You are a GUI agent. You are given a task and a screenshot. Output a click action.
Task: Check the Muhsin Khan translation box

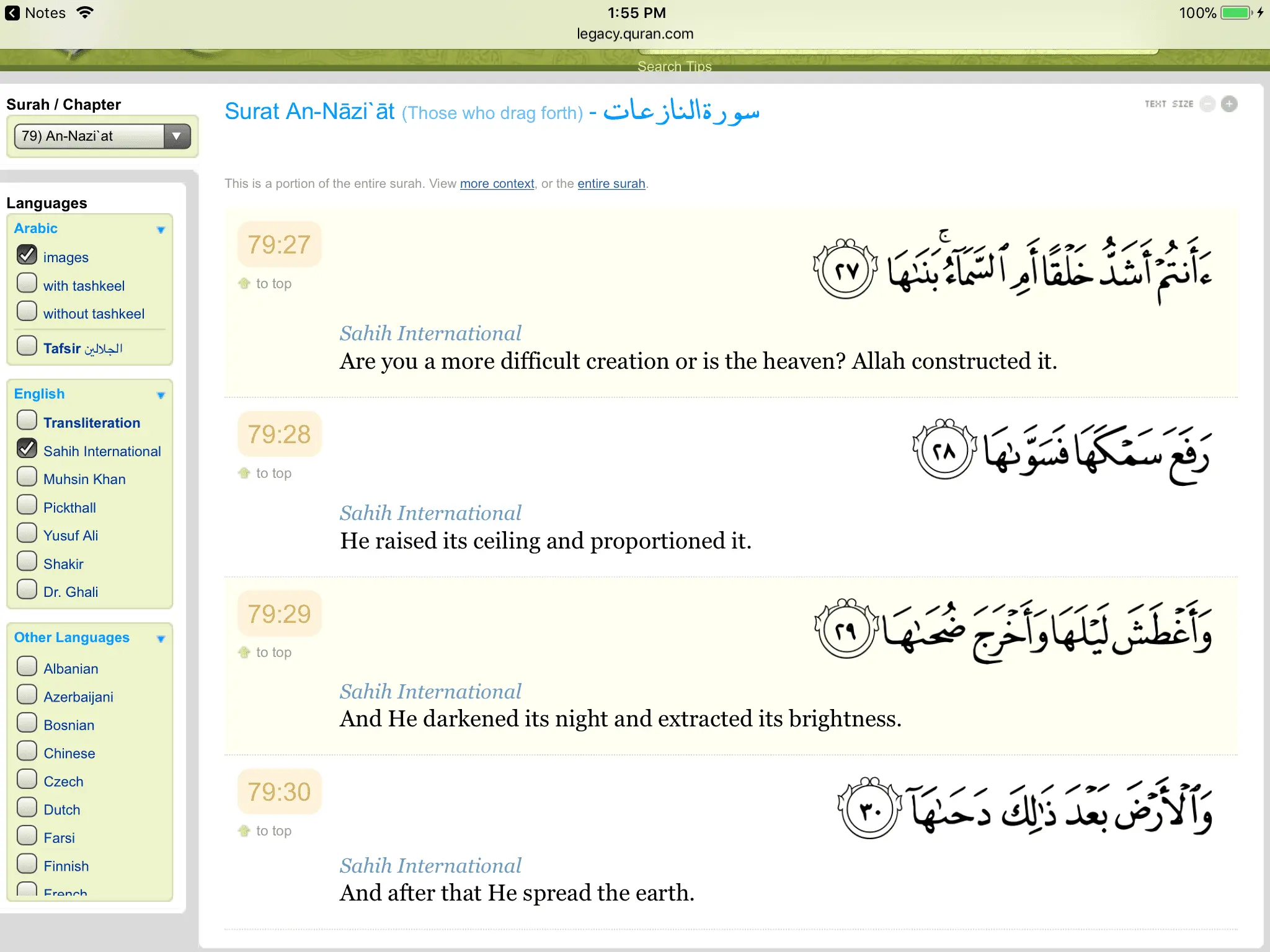27,477
